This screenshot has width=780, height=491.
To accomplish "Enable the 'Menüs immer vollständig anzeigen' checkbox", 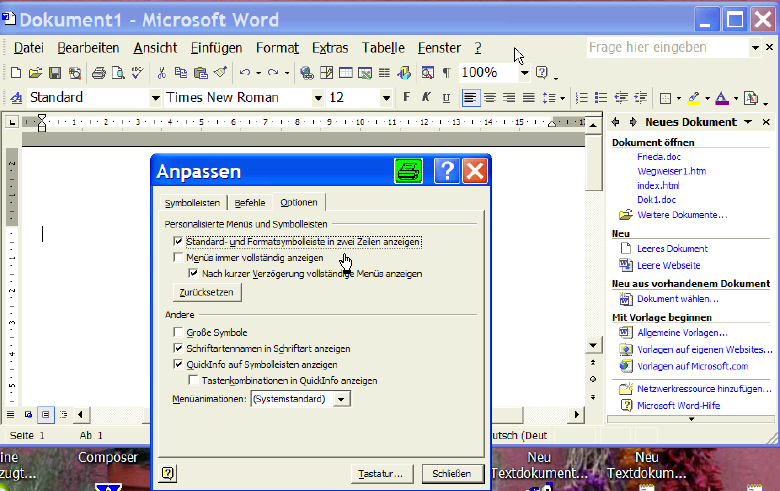I will point(178,258).
